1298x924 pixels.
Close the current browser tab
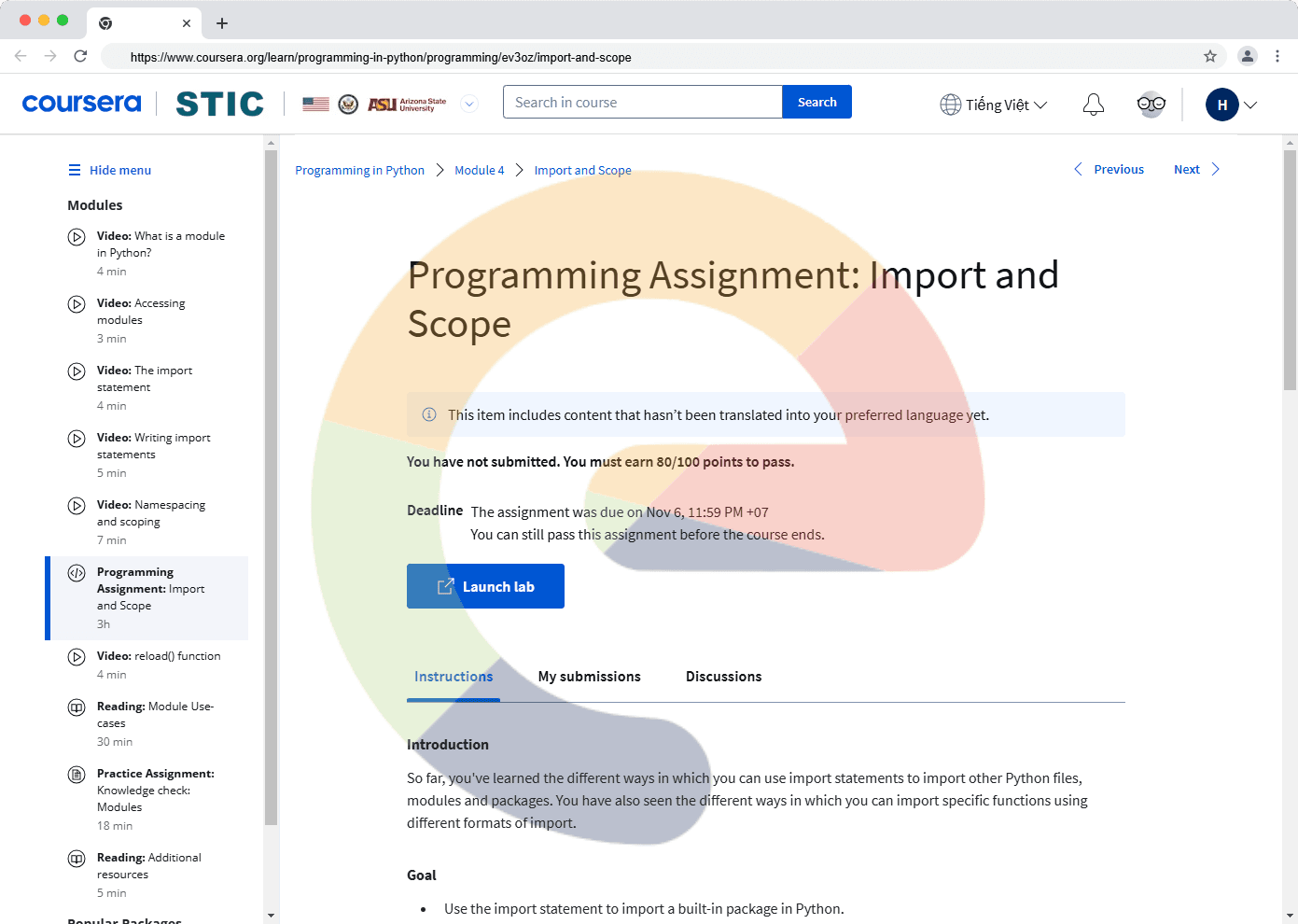point(187,23)
